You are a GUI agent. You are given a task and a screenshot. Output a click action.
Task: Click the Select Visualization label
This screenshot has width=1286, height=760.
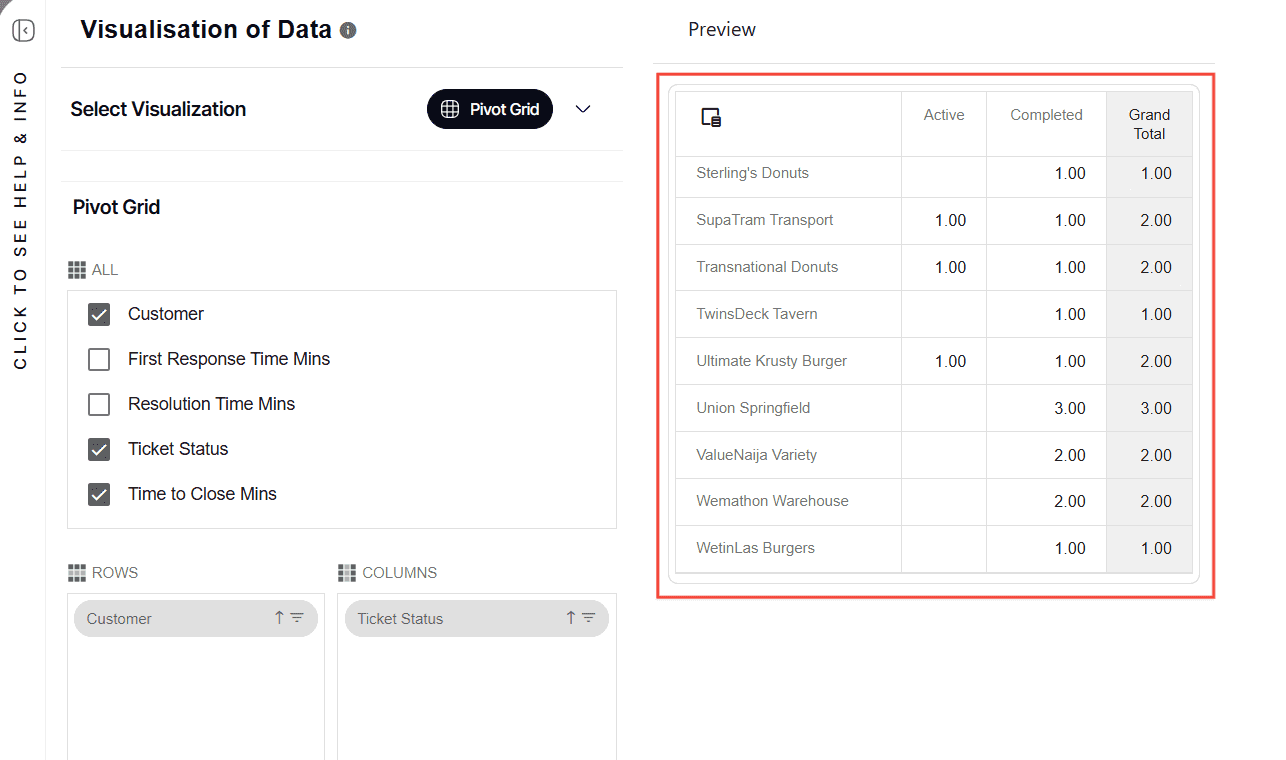(158, 109)
